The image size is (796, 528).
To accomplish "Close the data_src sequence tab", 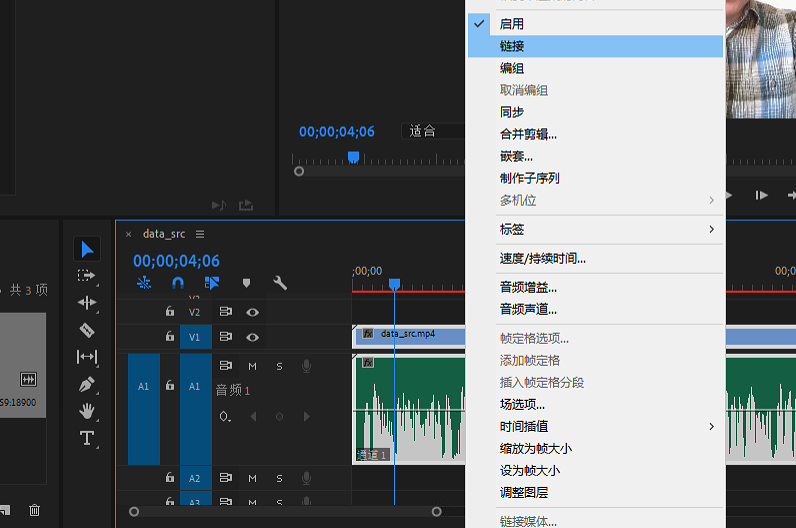I will 128,234.
